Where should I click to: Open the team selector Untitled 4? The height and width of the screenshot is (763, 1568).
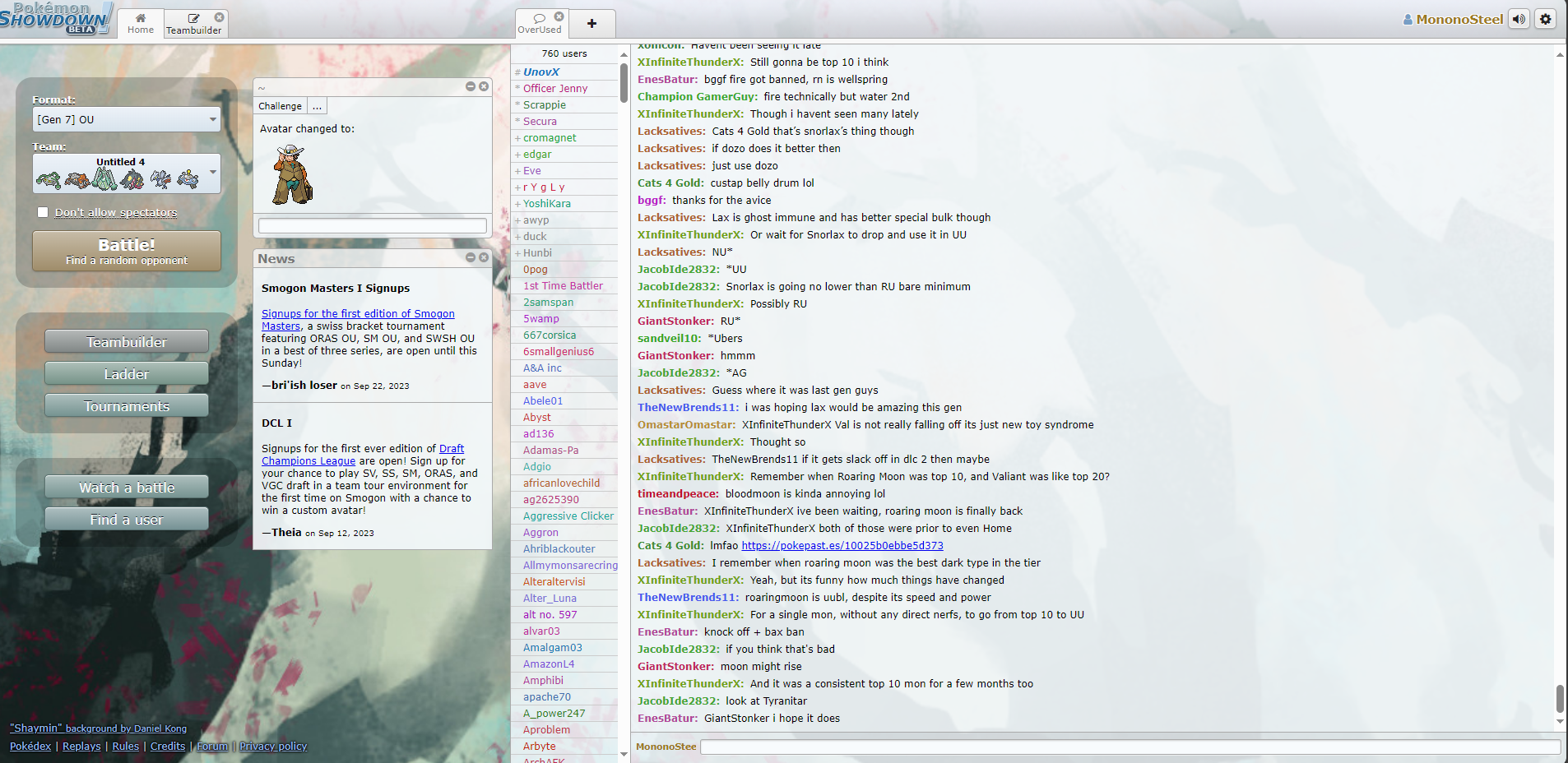coord(127,173)
